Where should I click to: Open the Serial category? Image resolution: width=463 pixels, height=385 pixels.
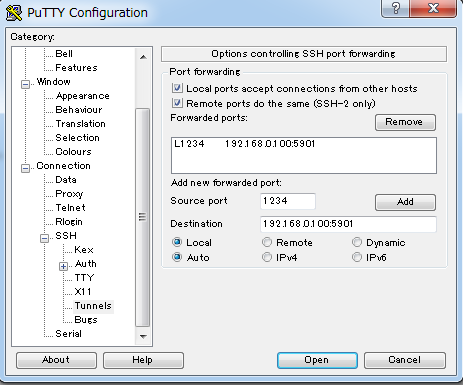click(x=68, y=334)
